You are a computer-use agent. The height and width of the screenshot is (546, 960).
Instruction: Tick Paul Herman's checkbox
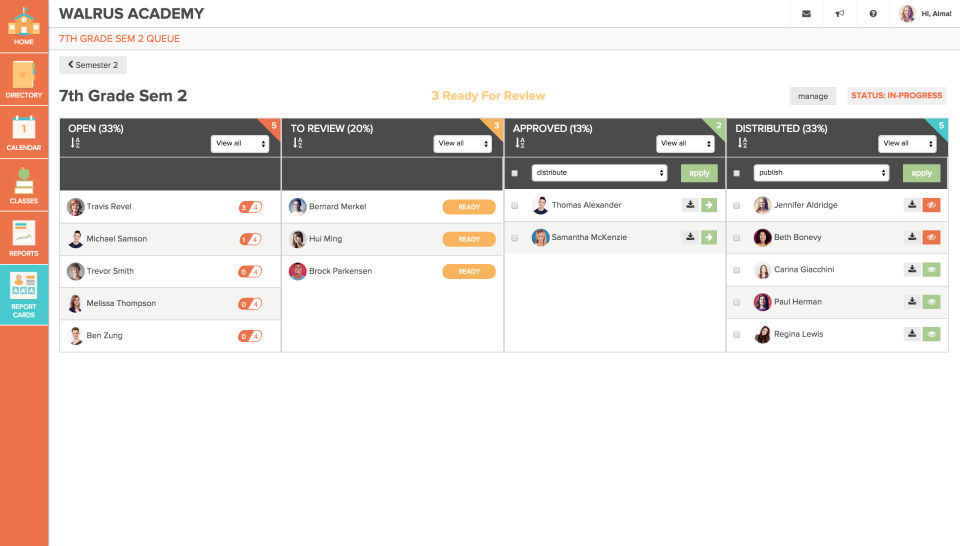pyautogui.click(x=737, y=302)
